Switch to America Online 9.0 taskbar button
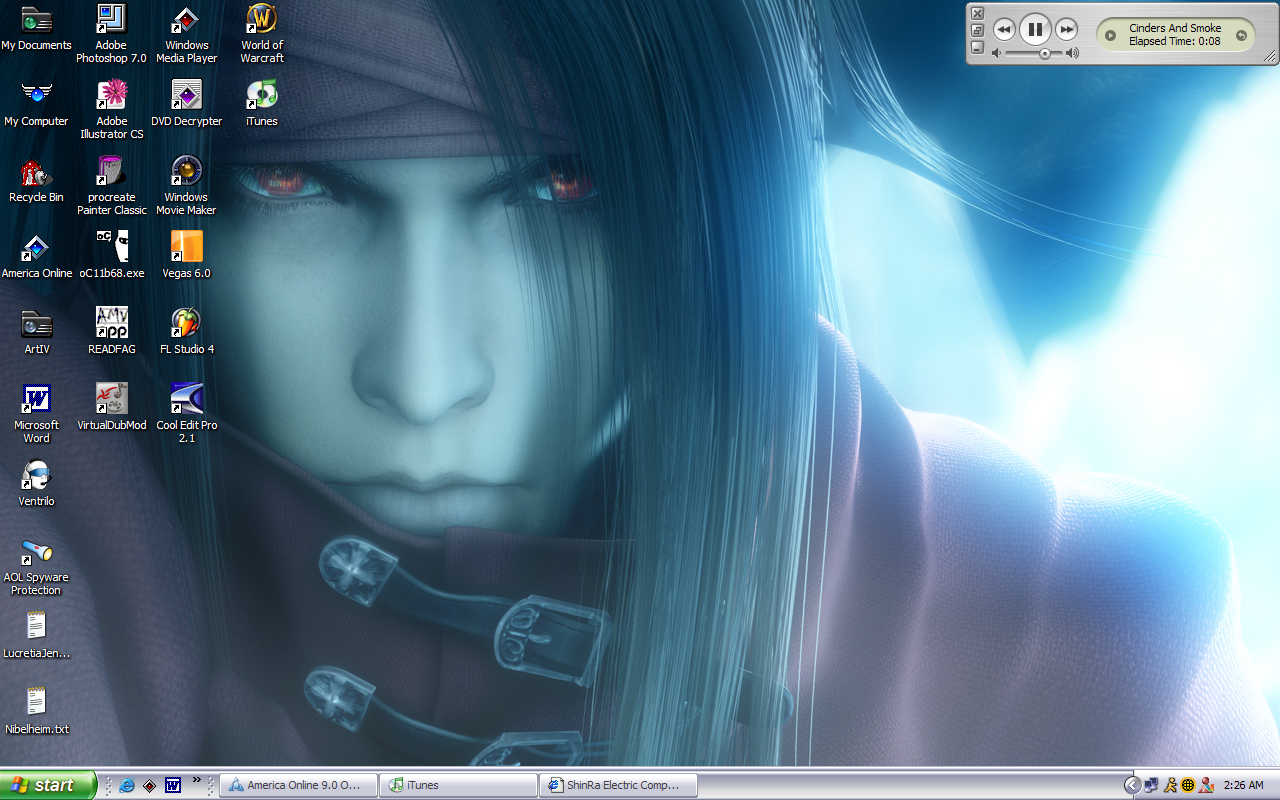The width and height of the screenshot is (1280, 800). pyautogui.click(x=299, y=785)
